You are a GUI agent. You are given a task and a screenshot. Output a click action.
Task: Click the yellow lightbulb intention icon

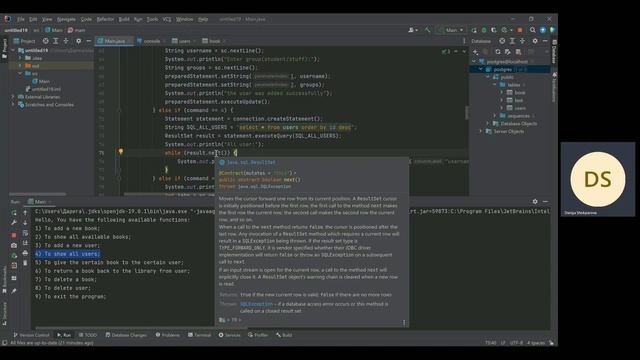(120, 152)
